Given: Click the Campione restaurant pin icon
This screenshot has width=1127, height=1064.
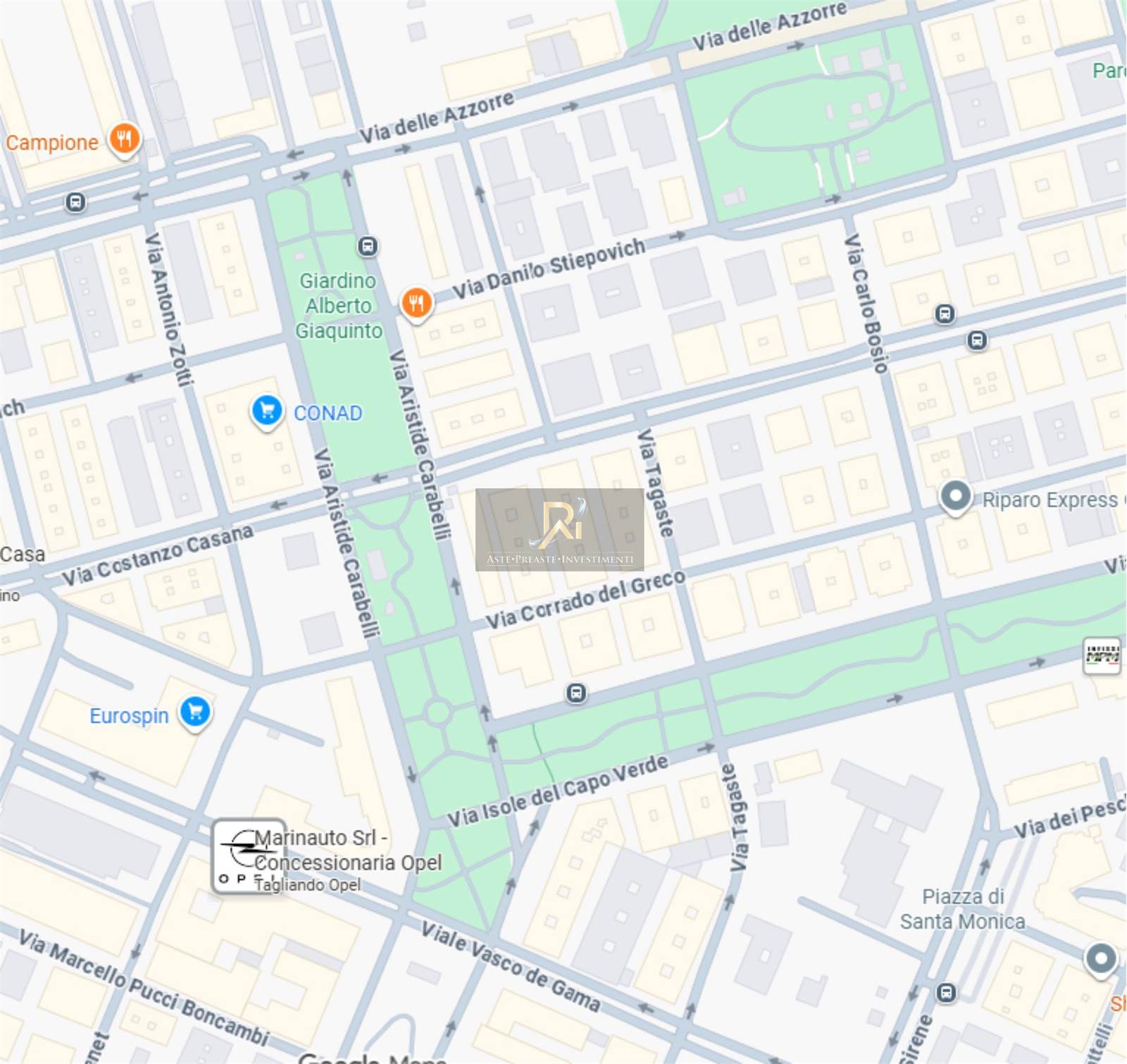Looking at the screenshot, I should pos(124,140).
